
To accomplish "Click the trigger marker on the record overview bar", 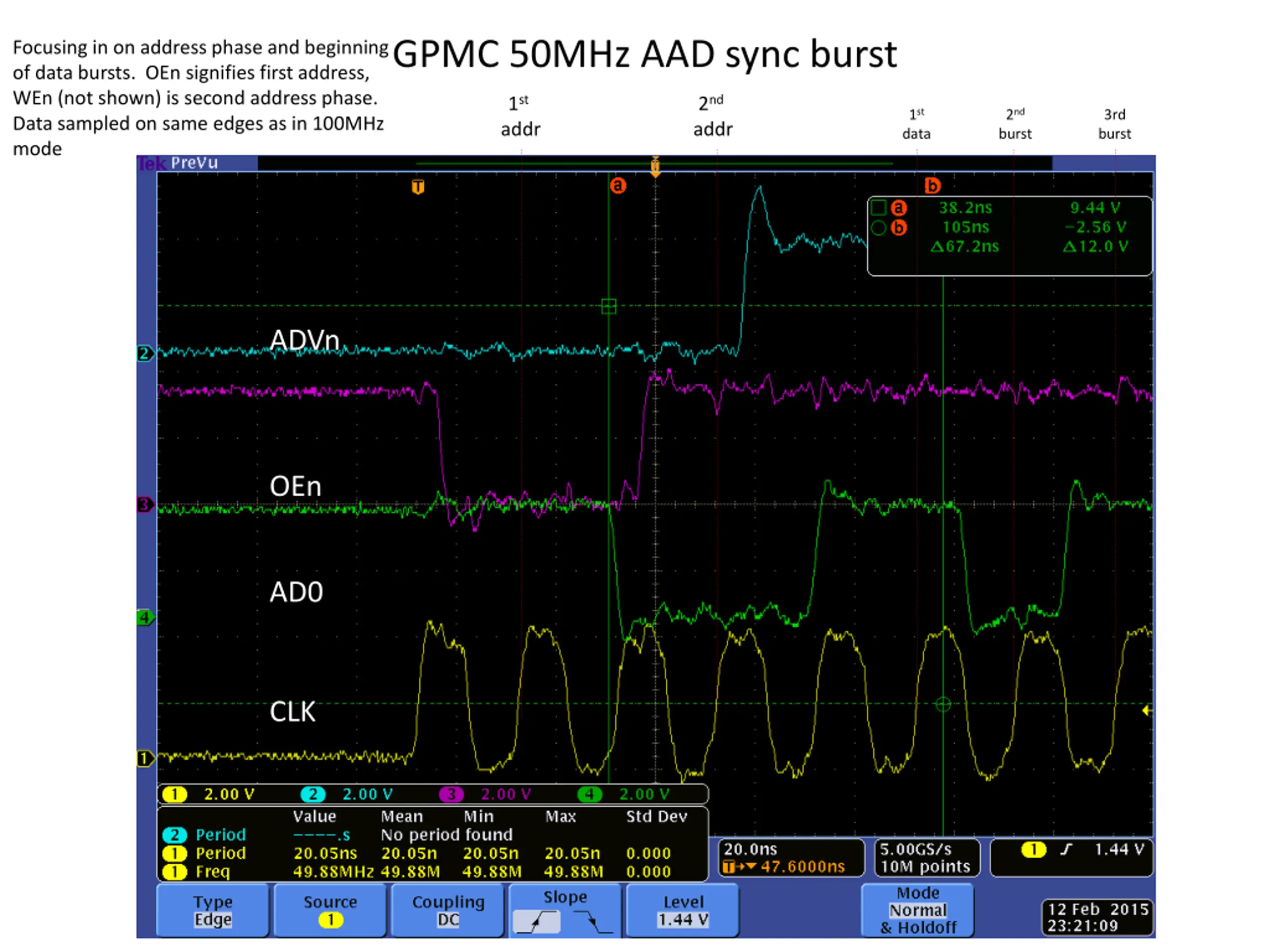I will point(655,167).
